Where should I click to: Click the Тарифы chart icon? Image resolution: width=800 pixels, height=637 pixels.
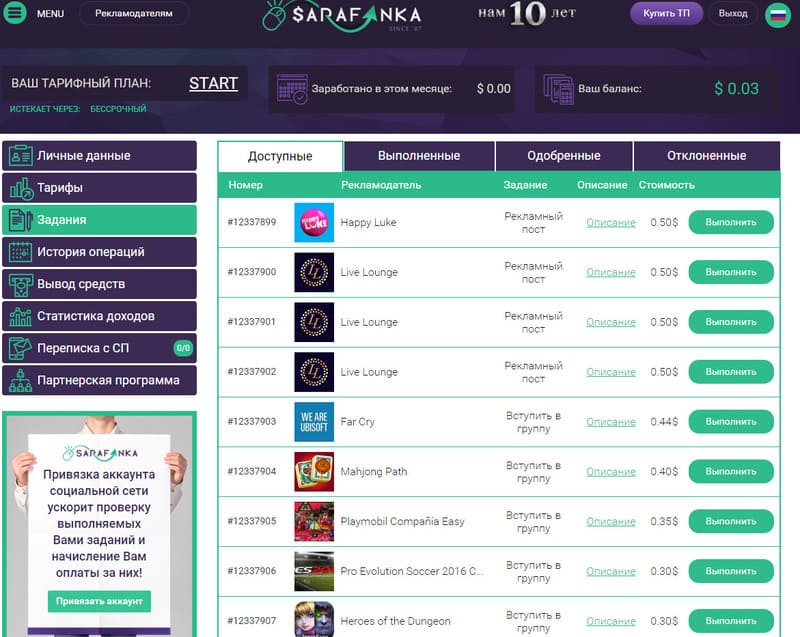[19, 188]
